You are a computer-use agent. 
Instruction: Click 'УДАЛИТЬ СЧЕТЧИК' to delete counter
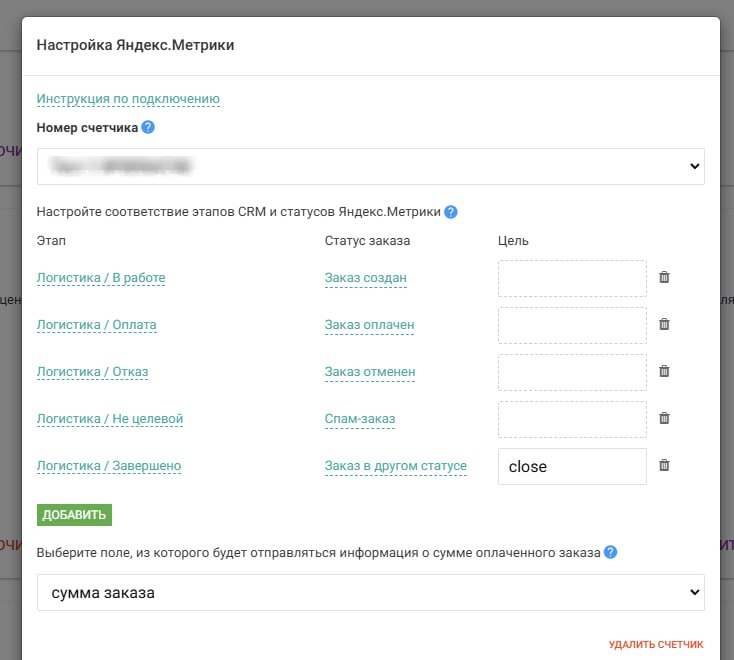click(x=655, y=645)
